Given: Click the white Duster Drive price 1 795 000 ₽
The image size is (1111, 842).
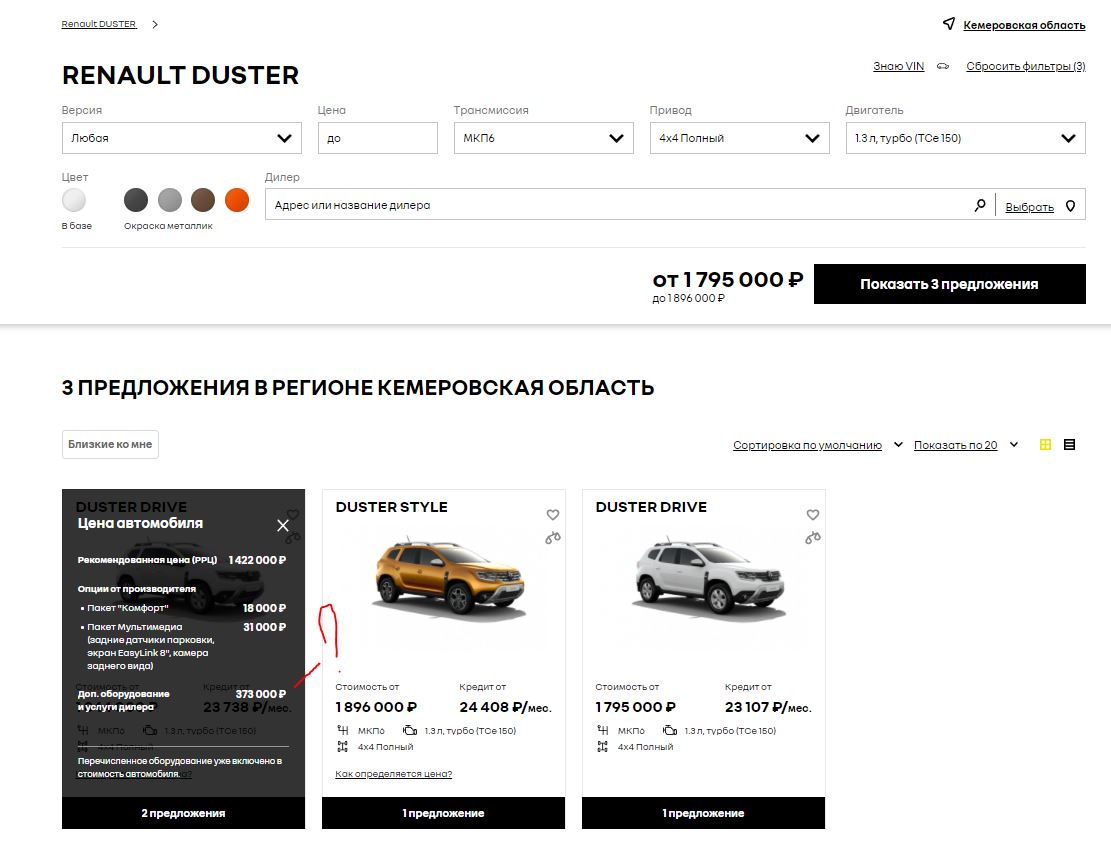Looking at the screenshot, I should pos(636,707).
